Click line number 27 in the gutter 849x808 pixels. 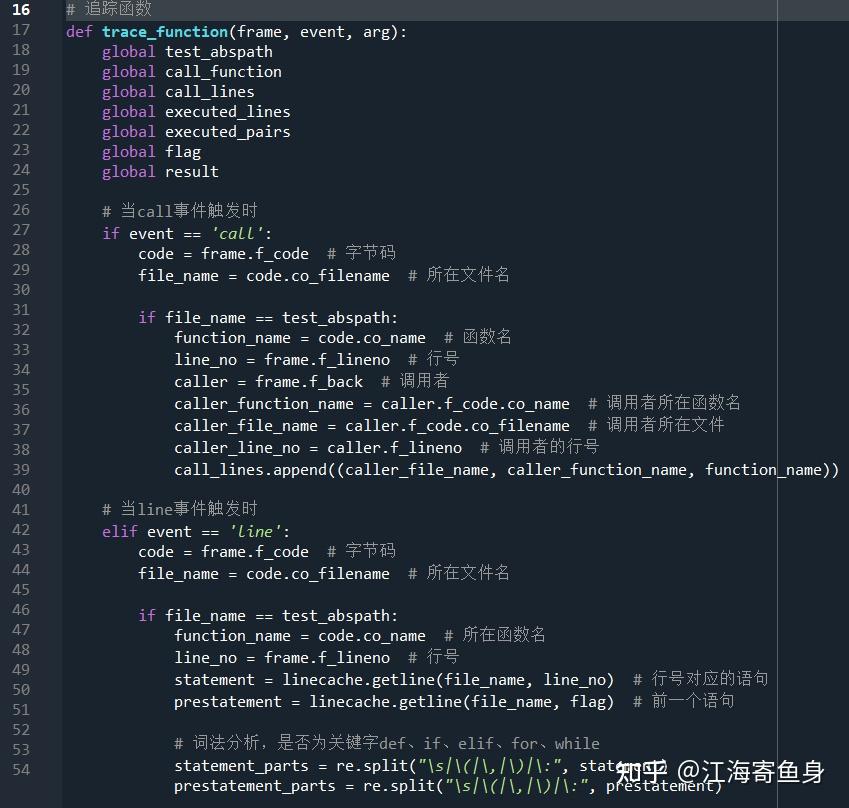tap(21, 230)
